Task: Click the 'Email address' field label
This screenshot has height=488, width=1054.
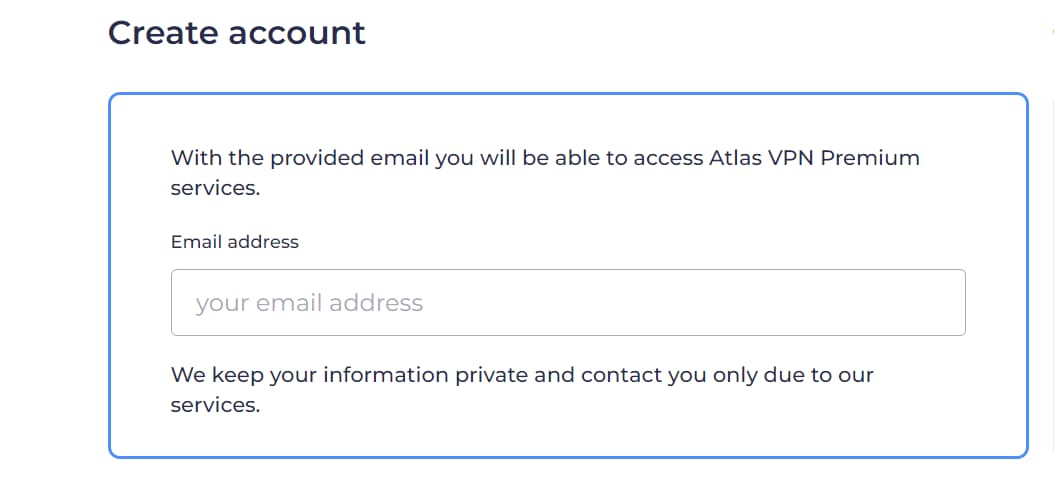Action: point(234,242)
